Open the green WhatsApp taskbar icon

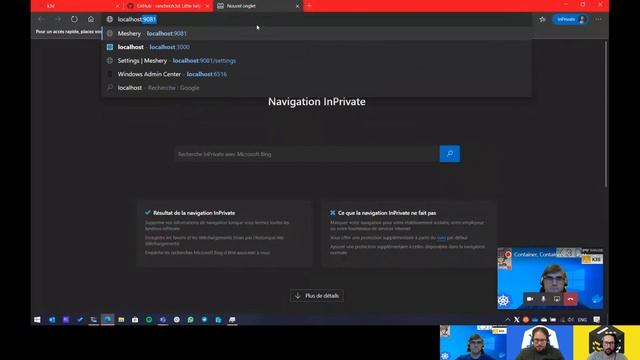(191, 320)
